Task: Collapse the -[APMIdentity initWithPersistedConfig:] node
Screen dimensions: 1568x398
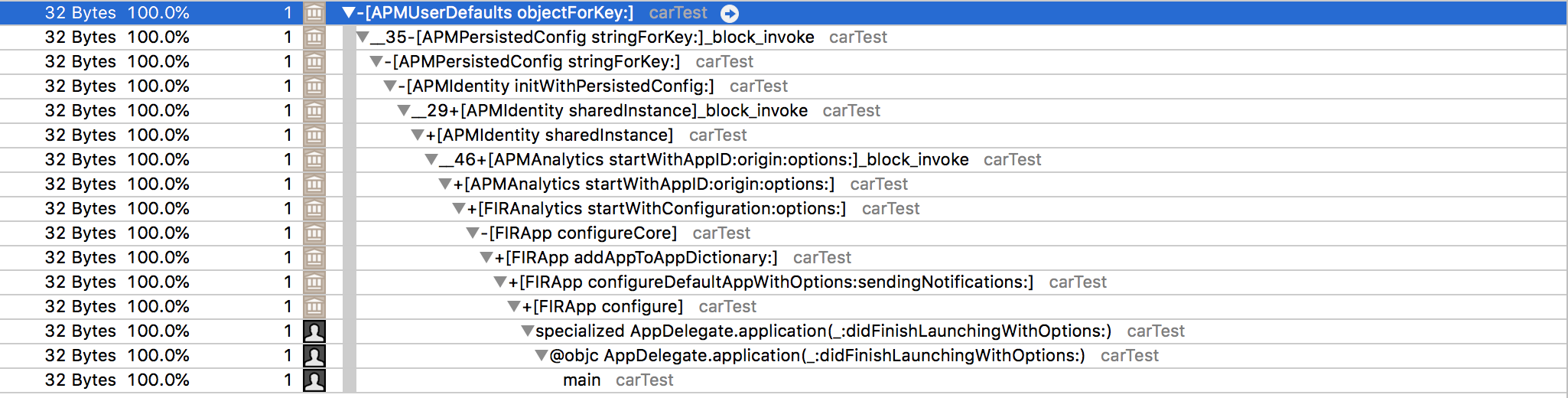Action: [x=390, y=86]
